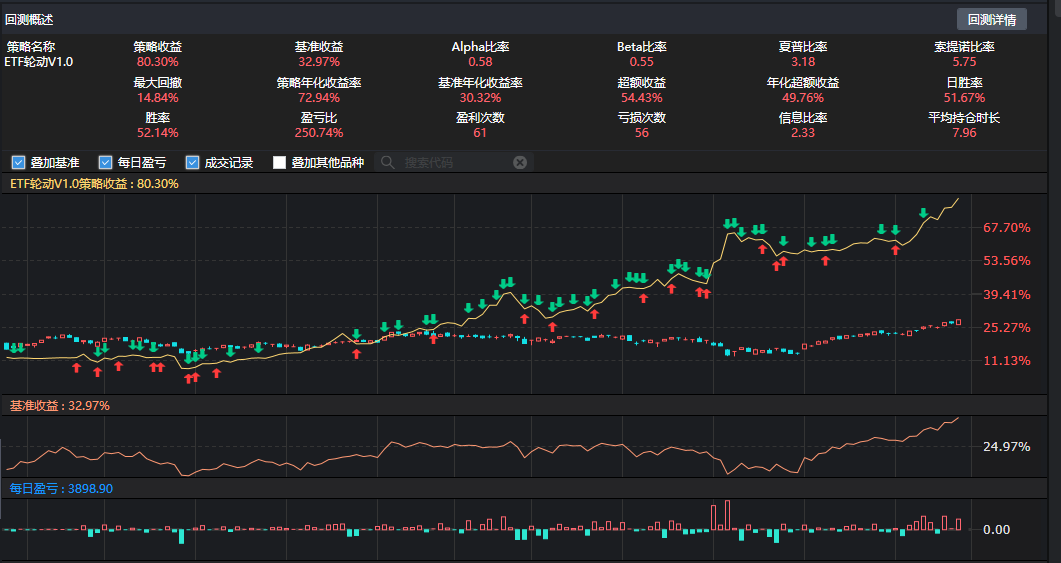Click the 24.97% benchmark axis label
The height and width of the screenshot is (563, 1061).
point(1007,447)
